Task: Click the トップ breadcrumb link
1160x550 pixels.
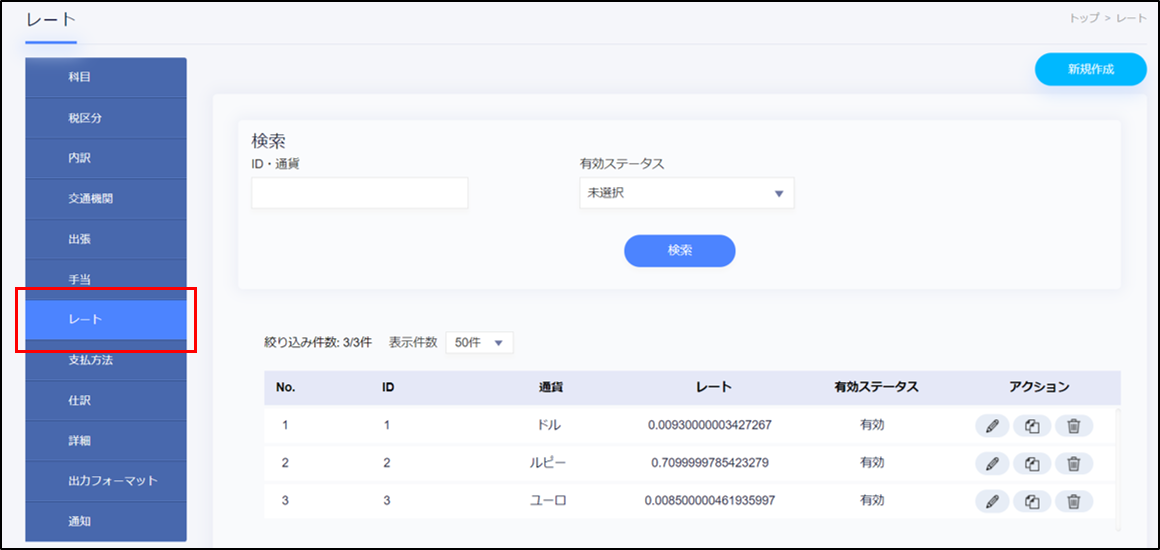Action: point(1085,19)
